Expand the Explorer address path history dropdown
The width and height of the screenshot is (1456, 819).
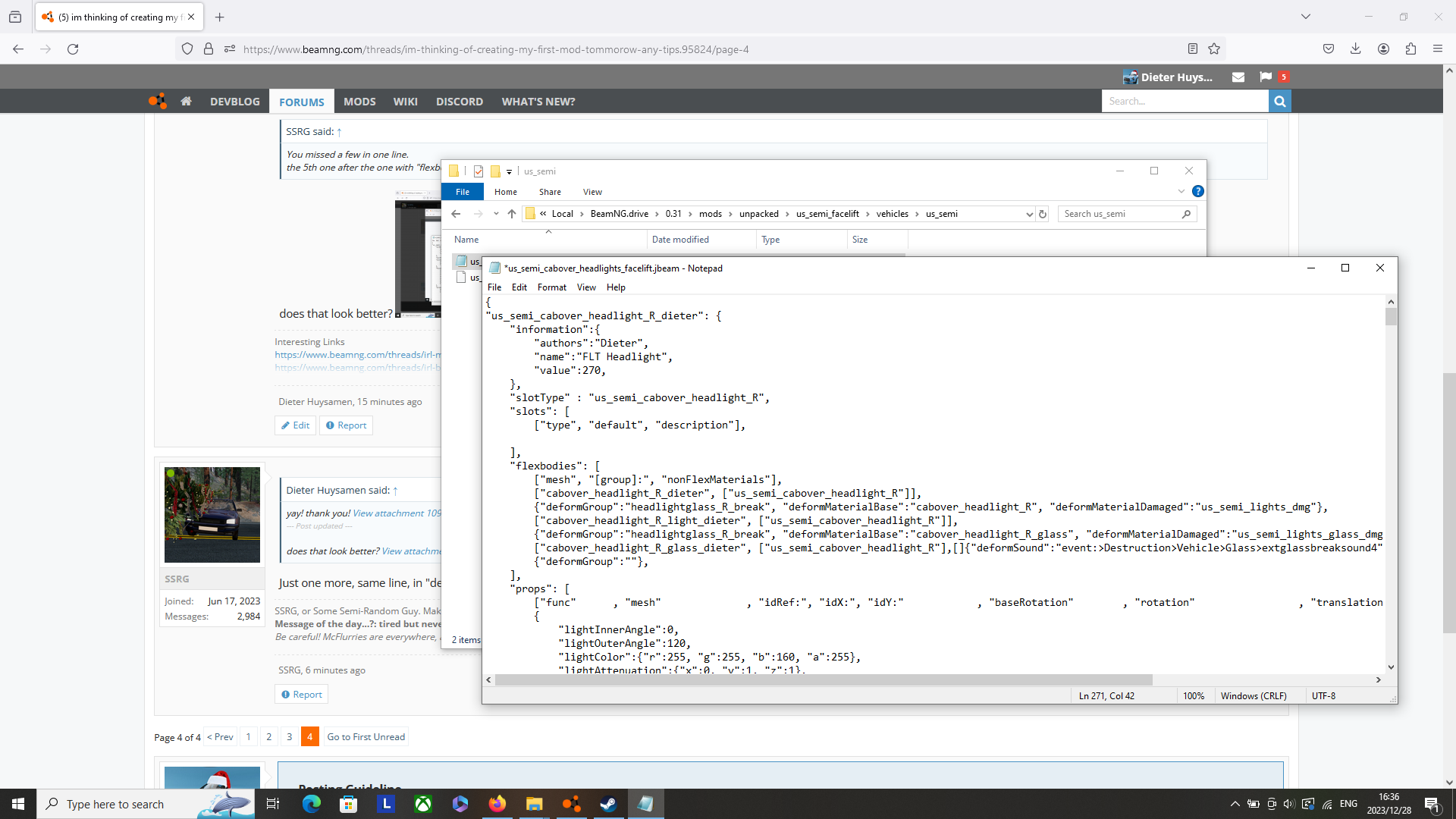coord(1029,214)
